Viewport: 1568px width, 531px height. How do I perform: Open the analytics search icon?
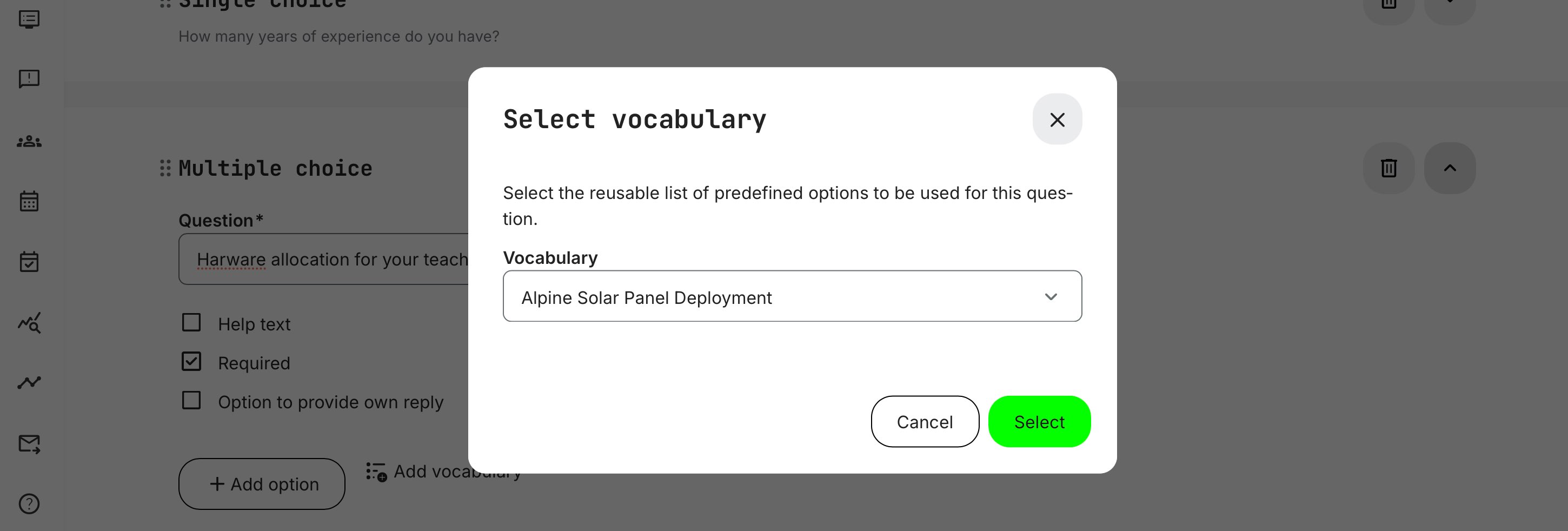coord(28,323)
